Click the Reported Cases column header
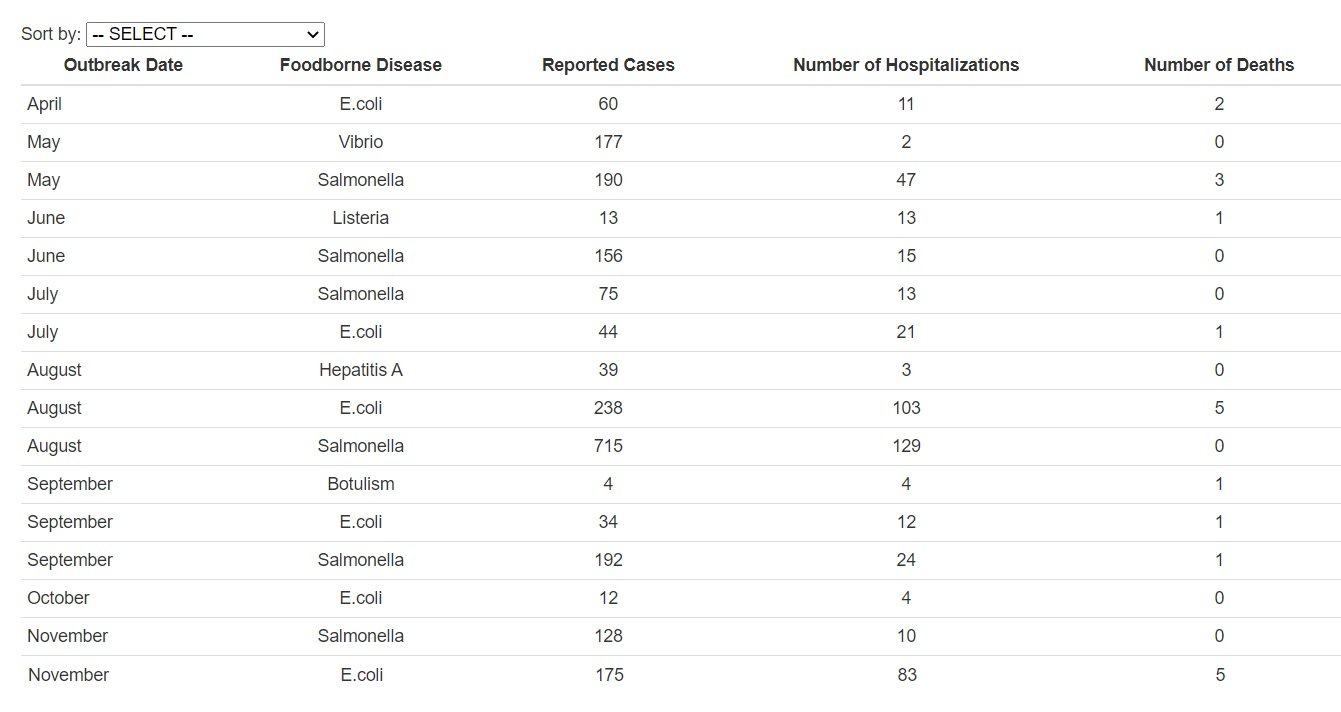 point(608,65)
